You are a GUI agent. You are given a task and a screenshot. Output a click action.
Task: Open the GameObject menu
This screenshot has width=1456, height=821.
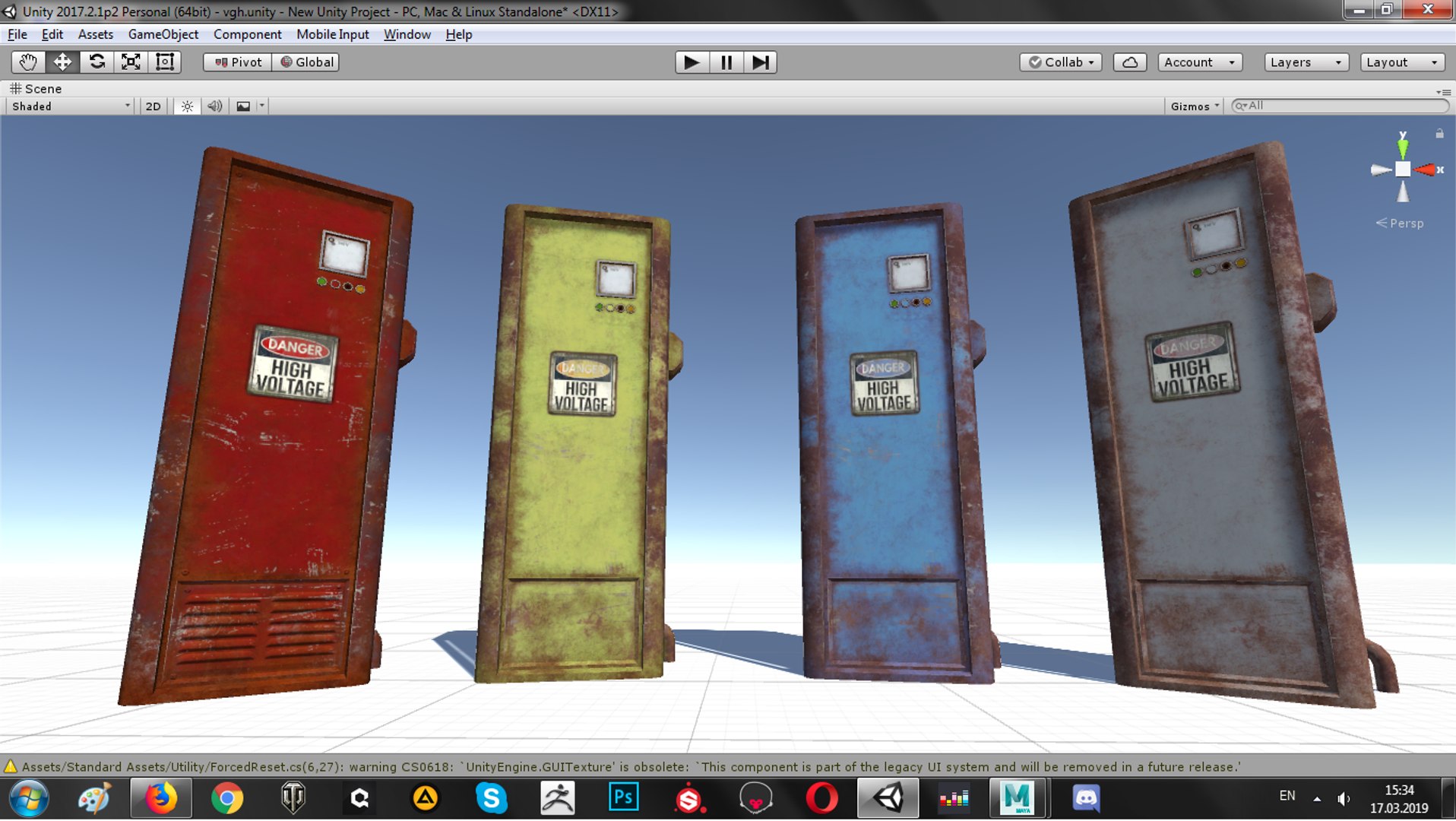tap(163, 34)
